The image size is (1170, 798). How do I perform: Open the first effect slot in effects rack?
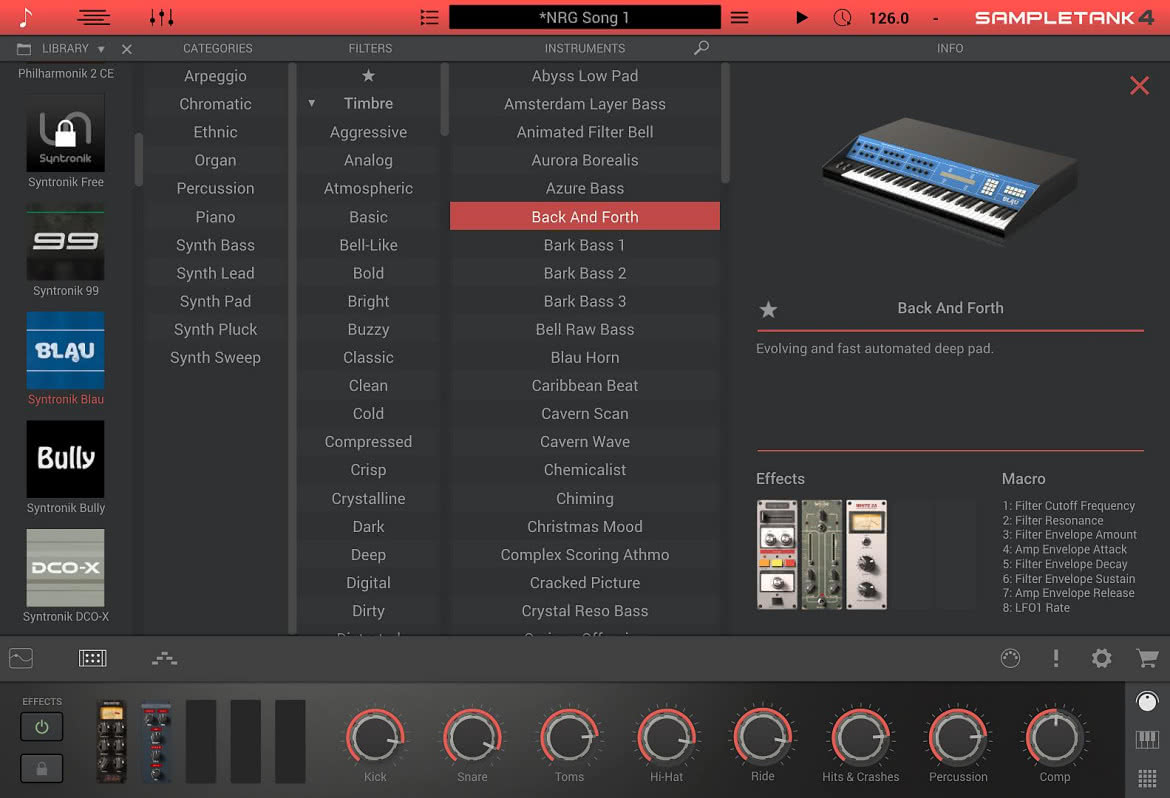click(111, 742)
